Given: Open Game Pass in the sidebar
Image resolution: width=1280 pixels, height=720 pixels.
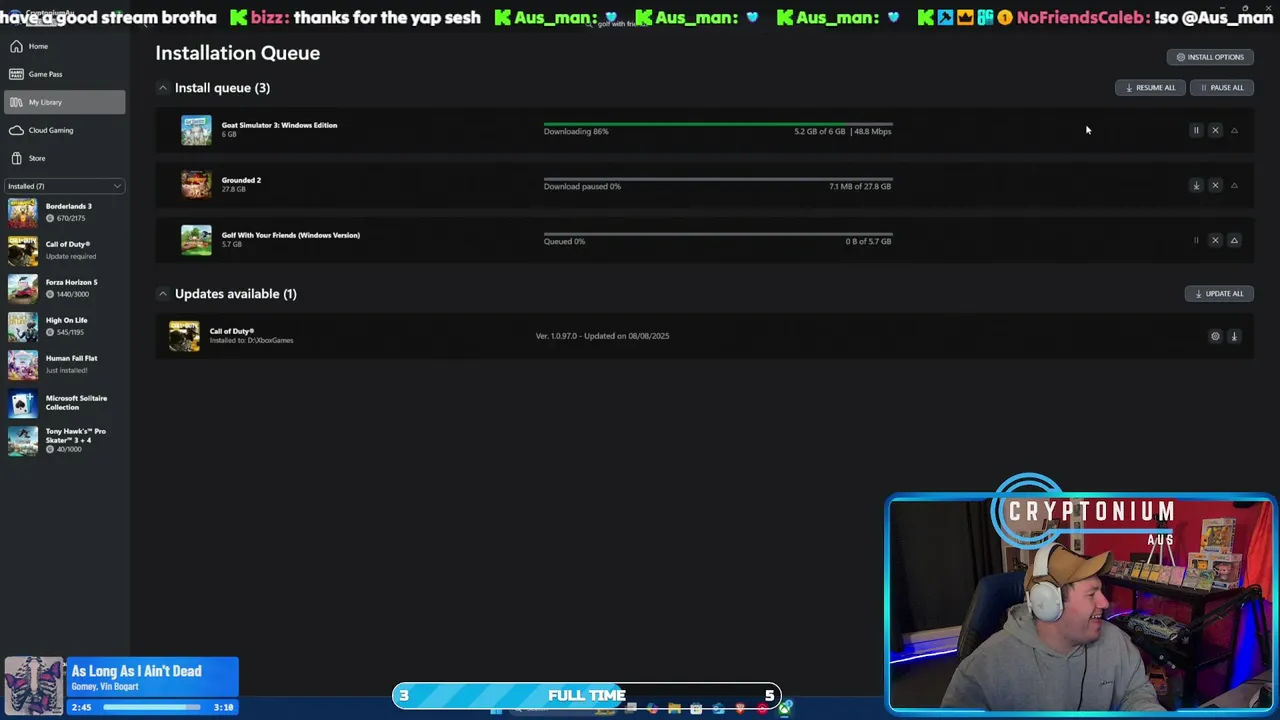Looking at the screenshot, I should click(x=64, y=74).
